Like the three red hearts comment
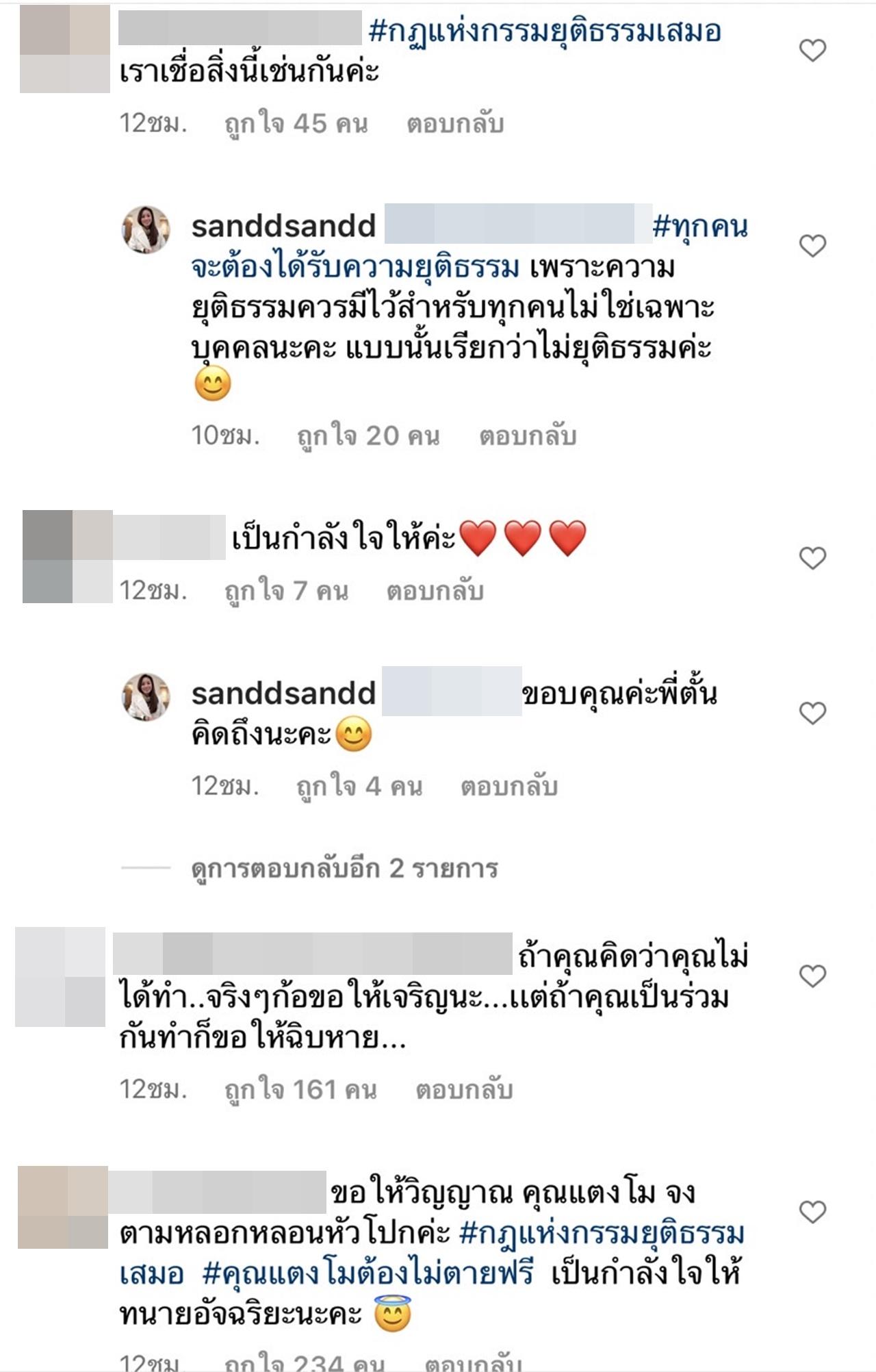The image size is (876, 1372). point(813,558)
